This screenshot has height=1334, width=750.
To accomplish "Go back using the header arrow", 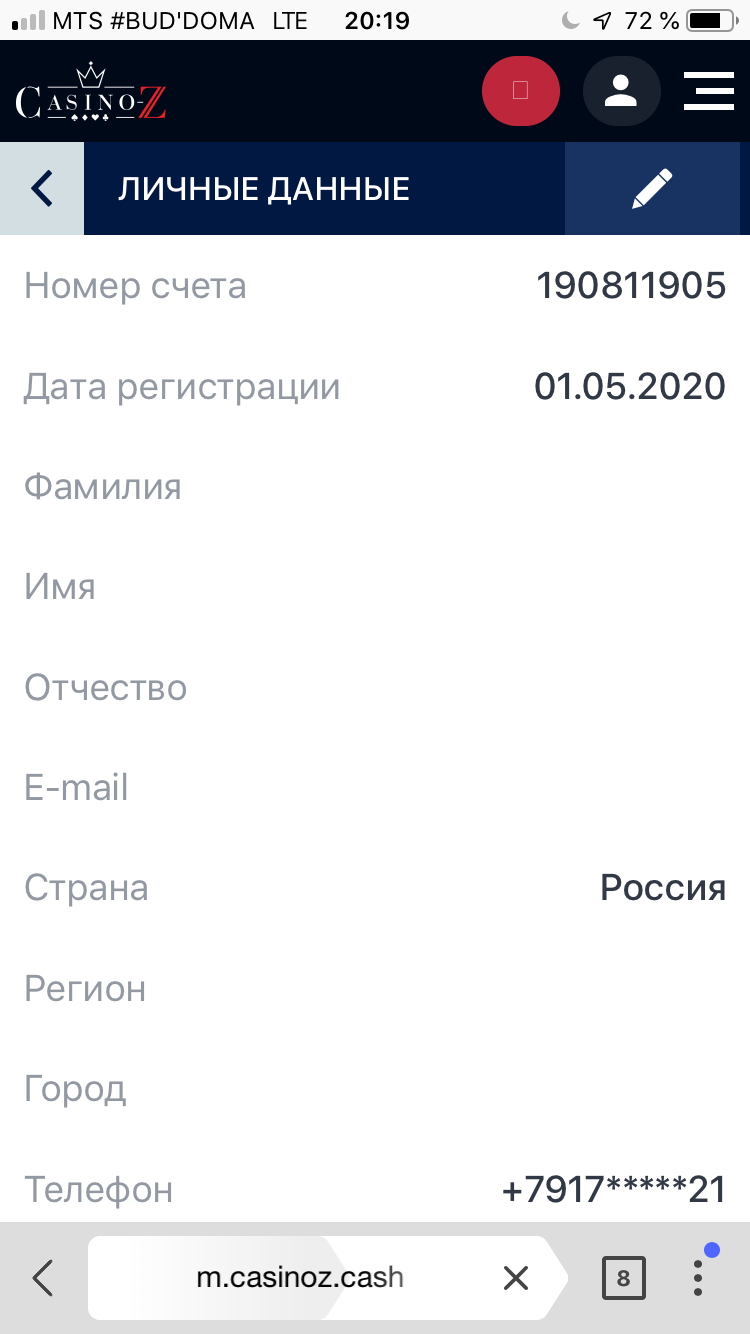I will click(42, 188).
